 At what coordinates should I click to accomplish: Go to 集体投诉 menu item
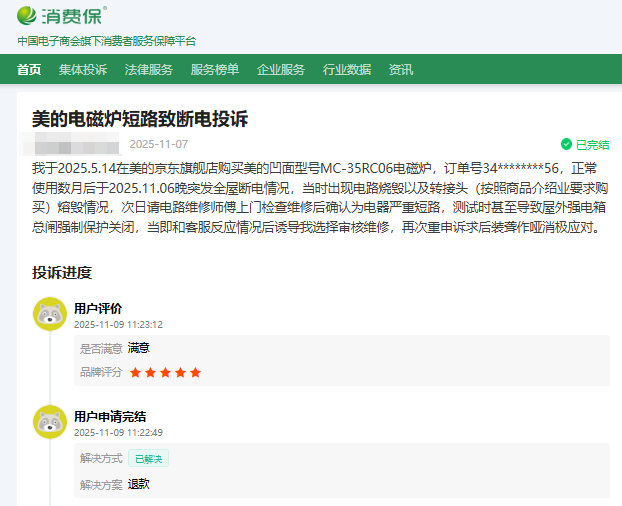tap(83, 69)
